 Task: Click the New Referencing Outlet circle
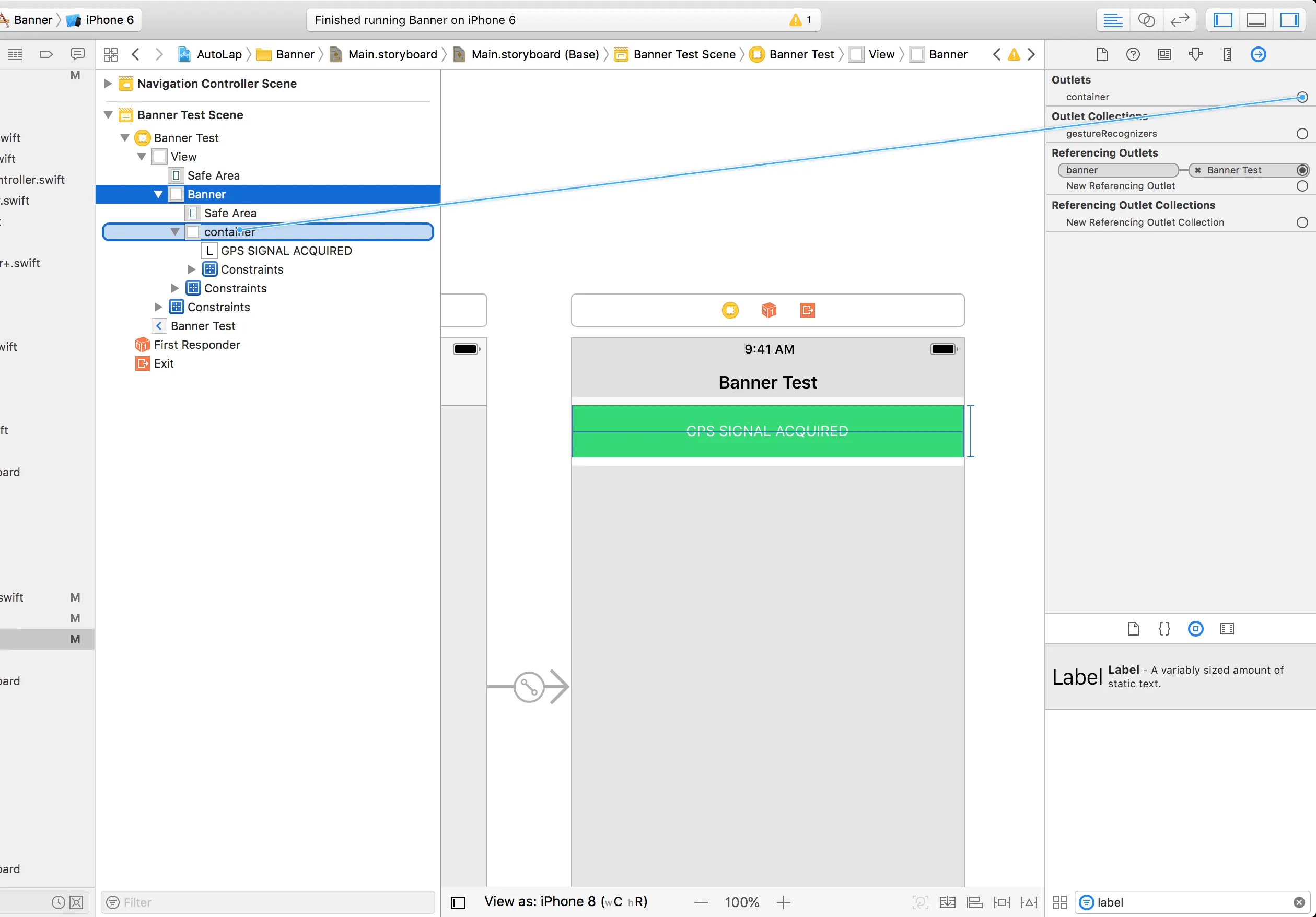pyautogui.click(x=1302, y=185)
